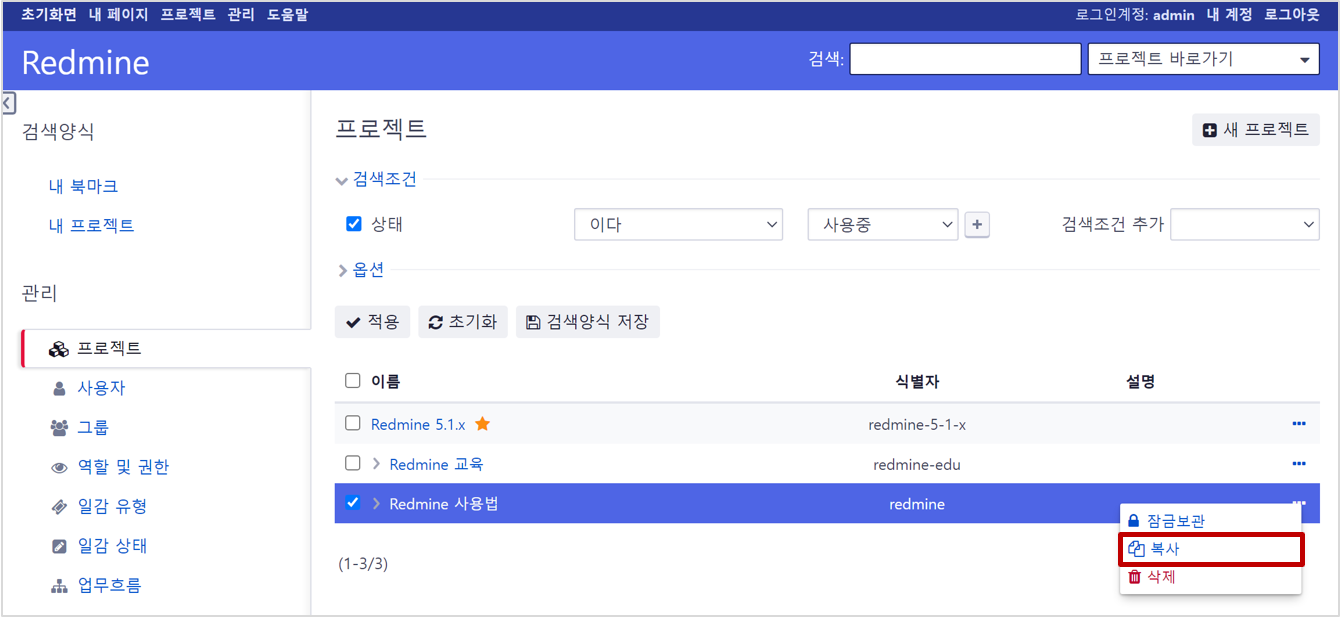Check the Redmine 교육 row checkbox
Screen dimensions: 1342x619
pyautogui.click(x=352, y=463)
